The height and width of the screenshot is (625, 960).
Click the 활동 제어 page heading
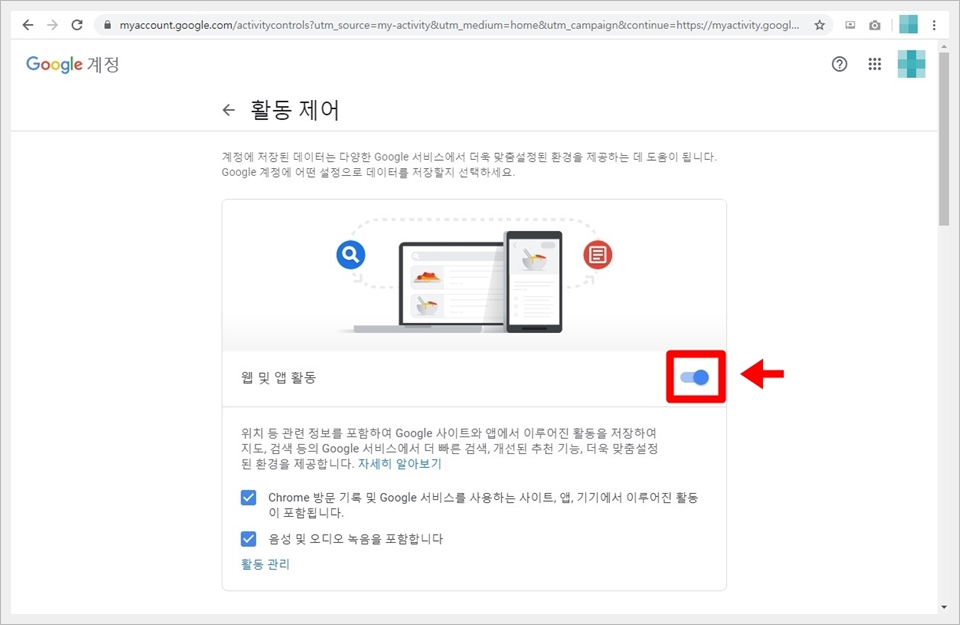[294, 110]
